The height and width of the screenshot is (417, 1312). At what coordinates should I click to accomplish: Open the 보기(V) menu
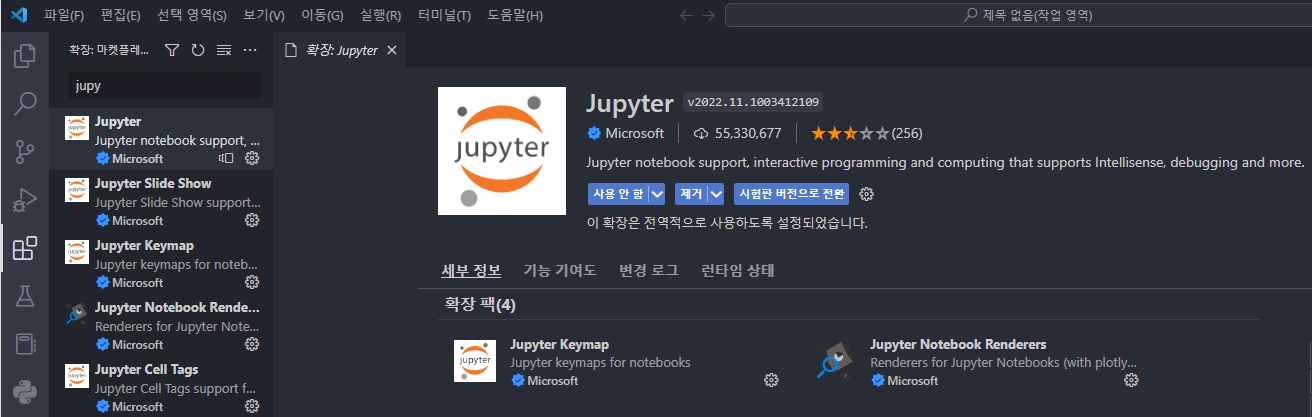(264, 15)
